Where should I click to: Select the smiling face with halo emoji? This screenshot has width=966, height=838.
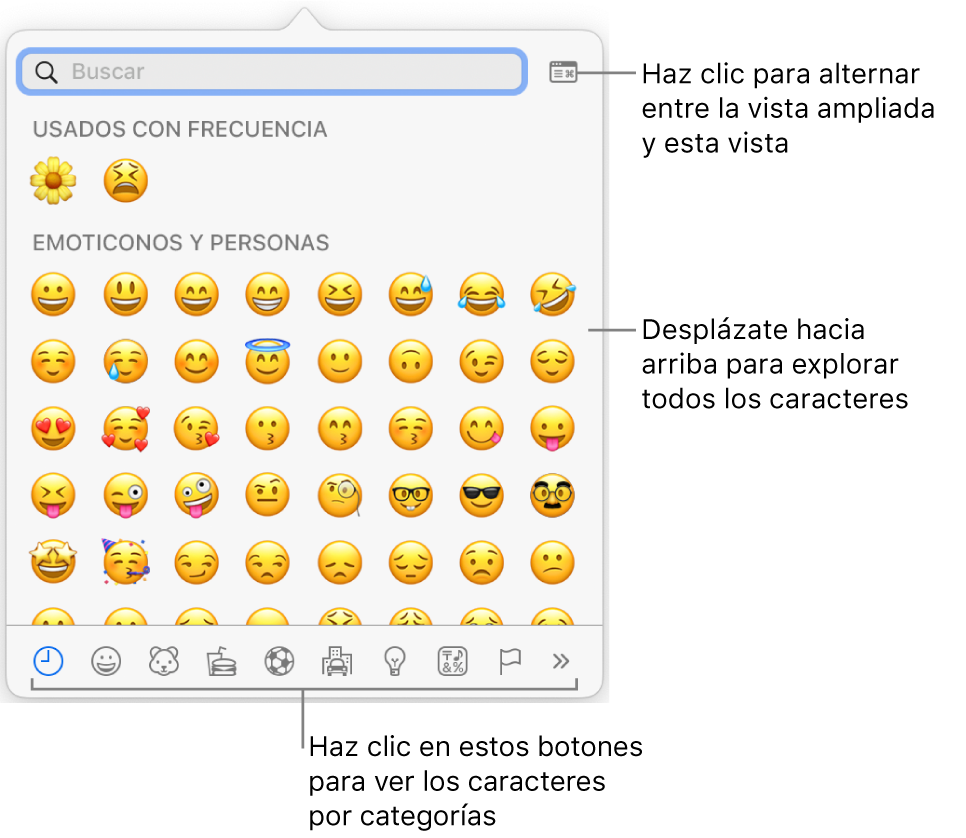click(x=267, y=360)
